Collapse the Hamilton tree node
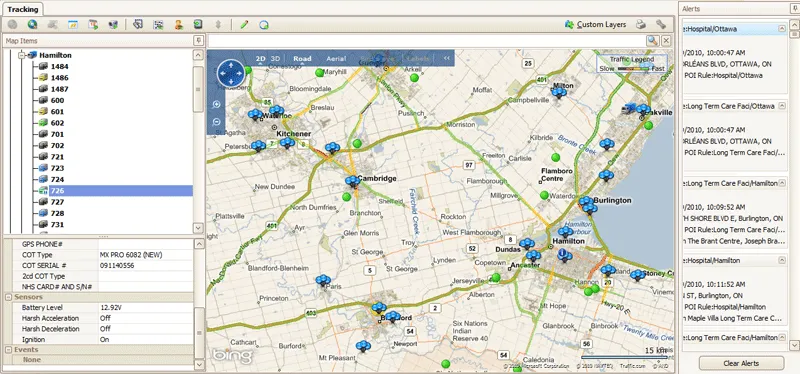This screenshot has height=374, width=800. tap(21, 55)
